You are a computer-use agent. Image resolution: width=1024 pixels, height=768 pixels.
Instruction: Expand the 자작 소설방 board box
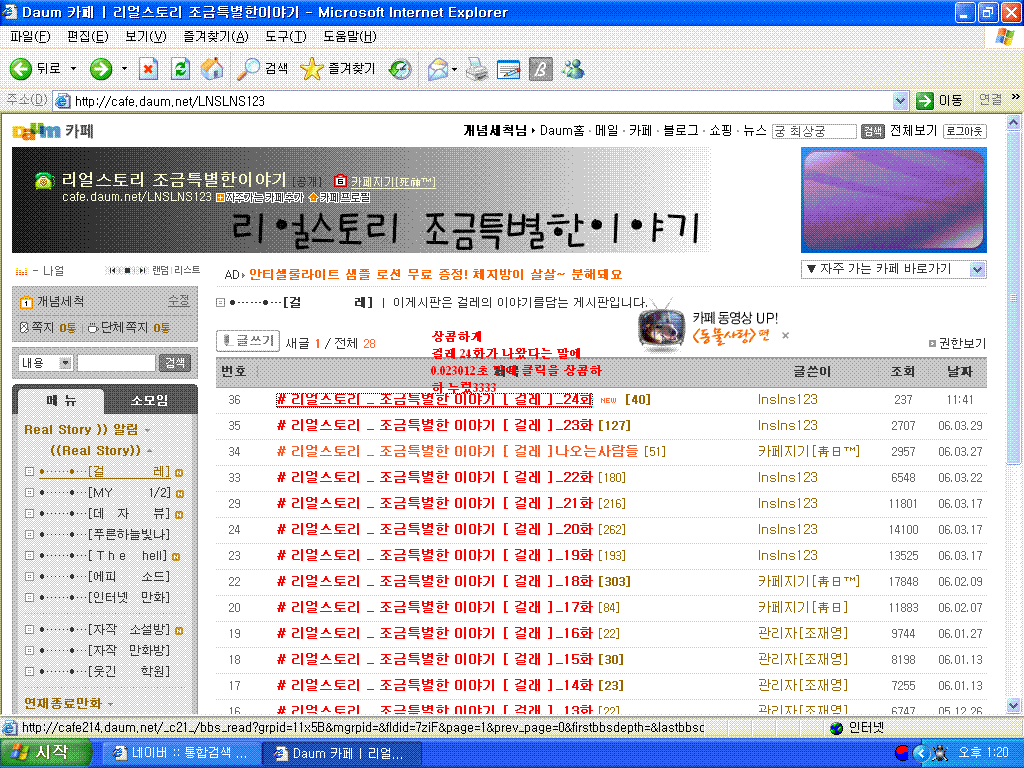click(29, 630)
